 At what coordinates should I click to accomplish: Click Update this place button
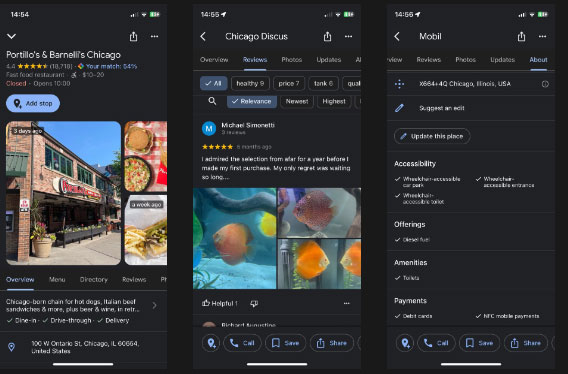pos(432,136)
